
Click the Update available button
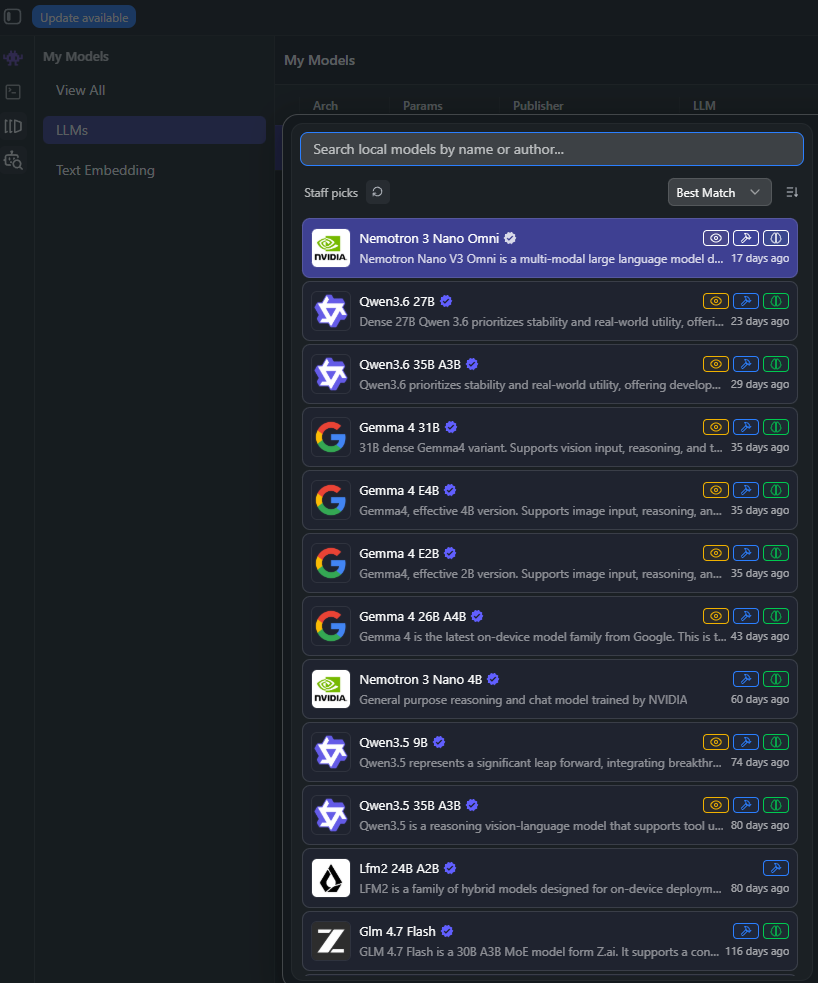(84, 18)
